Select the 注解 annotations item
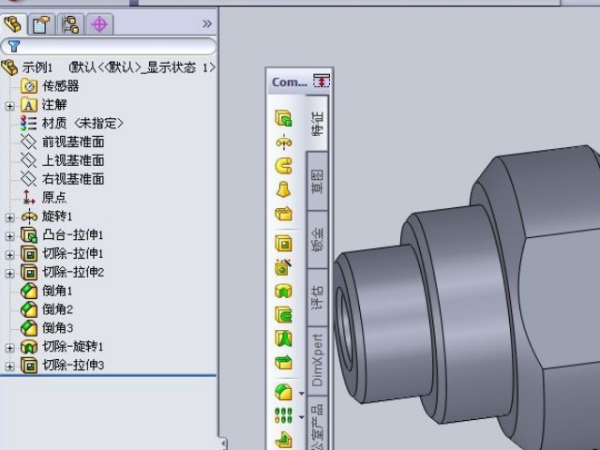The width and height of the screenshot is (600, 450). click(54, 104)
